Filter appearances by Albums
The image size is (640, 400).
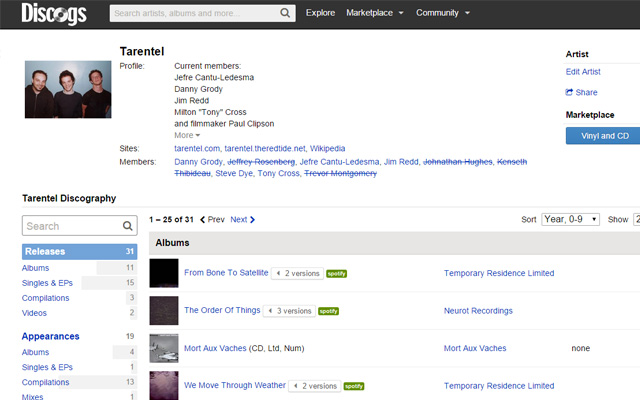pyautogui.click(x=36, y=352)
